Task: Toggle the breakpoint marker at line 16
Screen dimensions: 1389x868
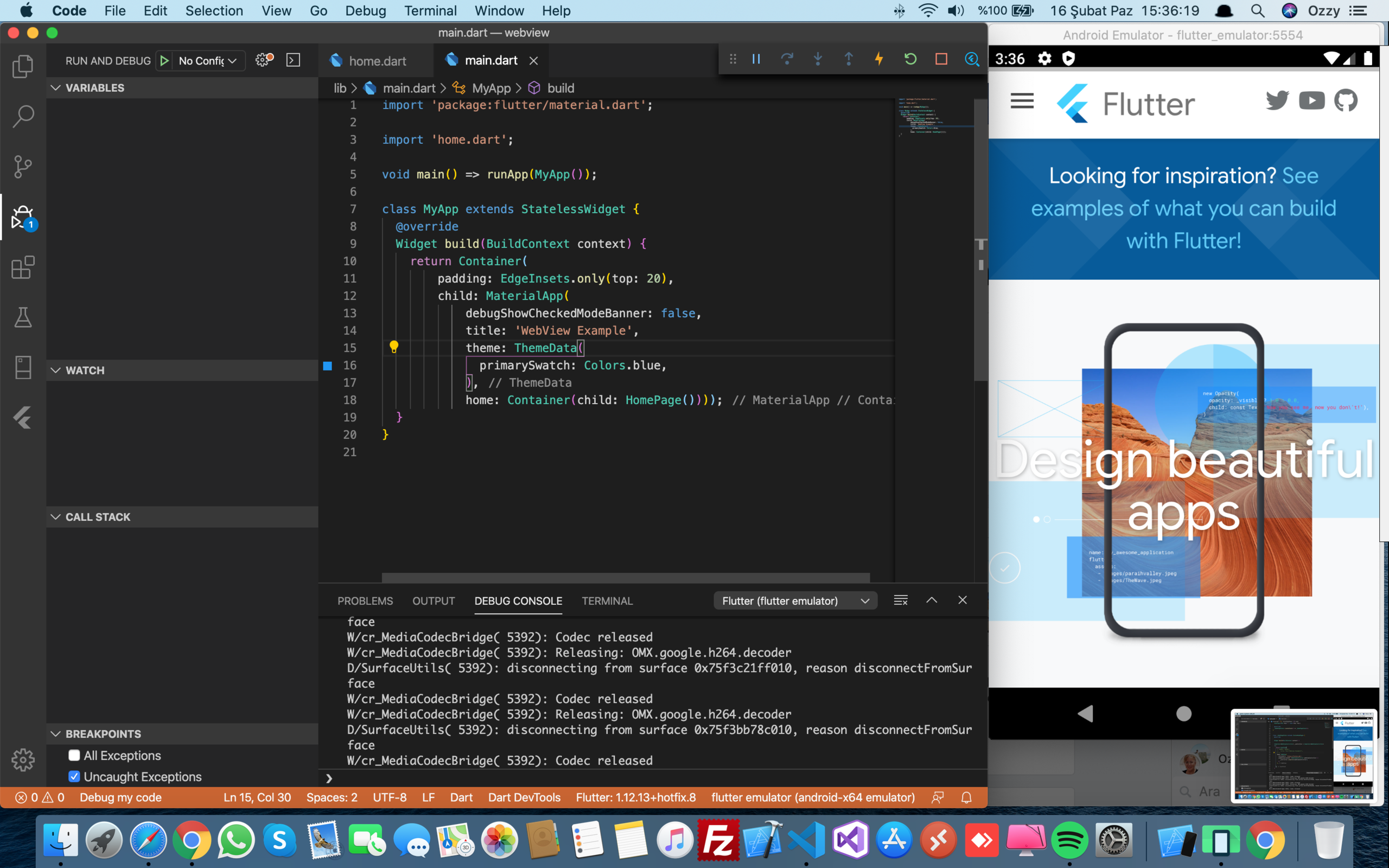Action: pos(328,366)
